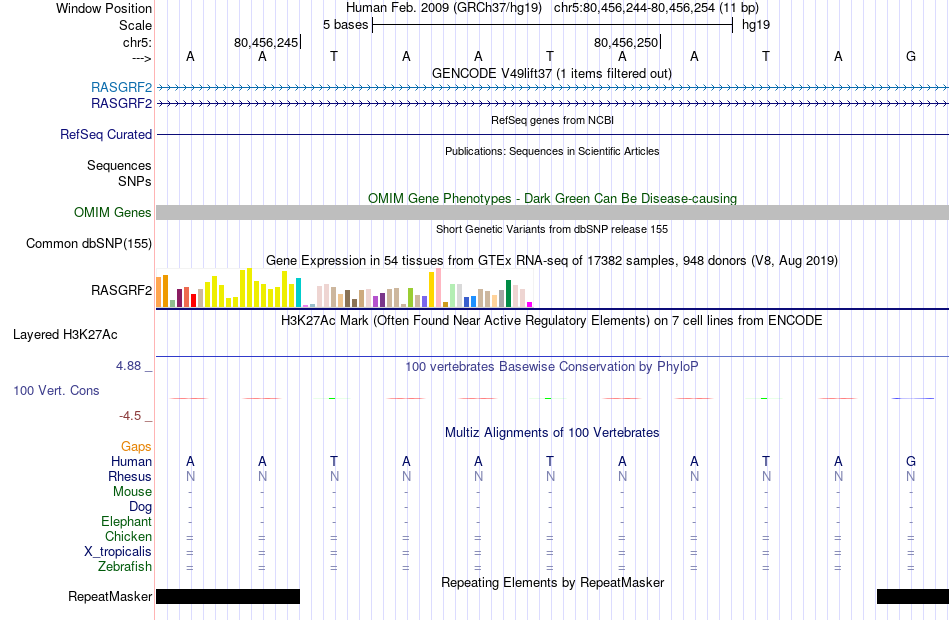Select the X_tropicalis species label
Image resolution: width=950 pixels, height=620 pixels.
coord(118,552)
